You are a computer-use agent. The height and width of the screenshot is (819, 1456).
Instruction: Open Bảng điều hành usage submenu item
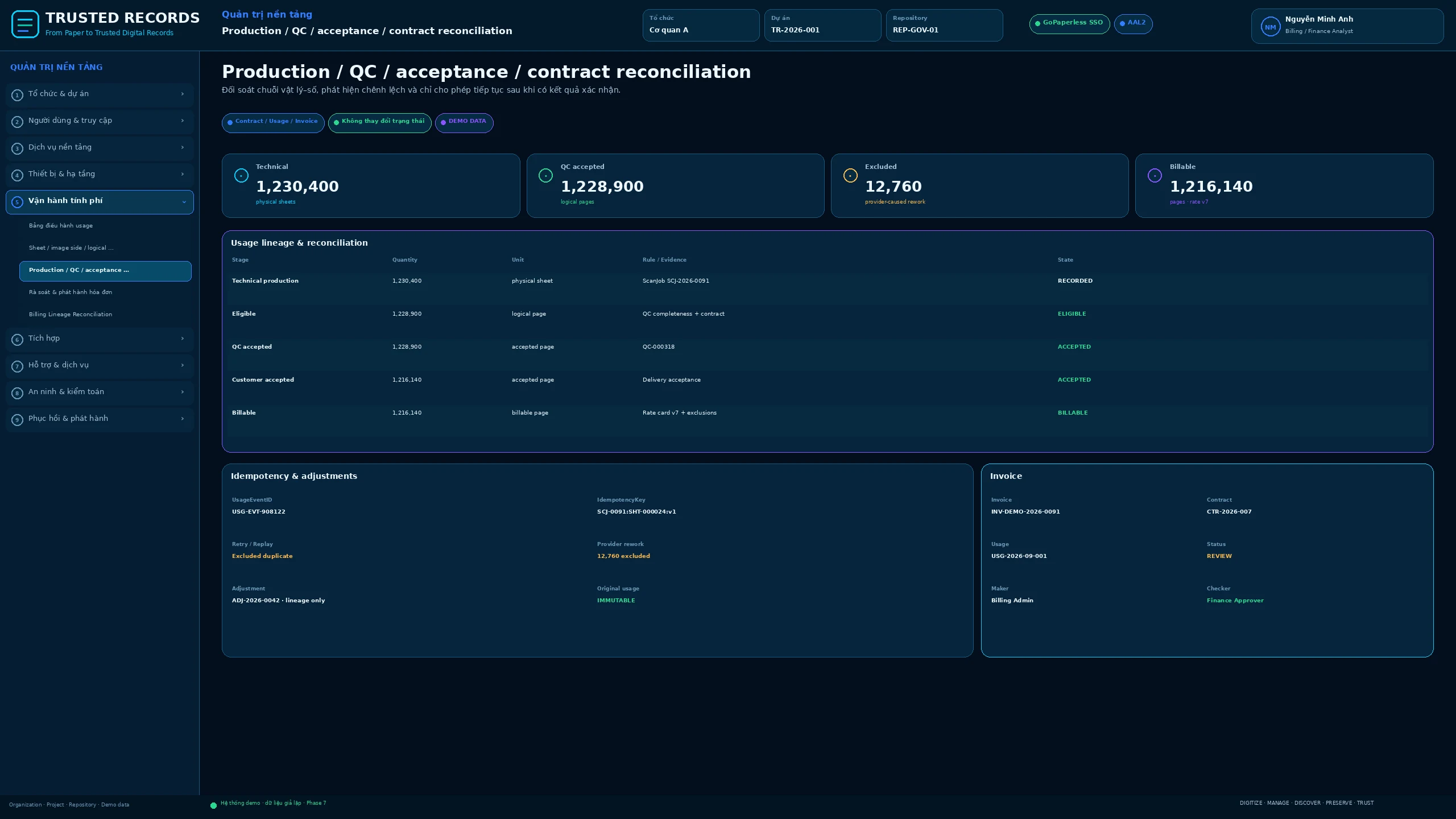(x=105, y=226)
